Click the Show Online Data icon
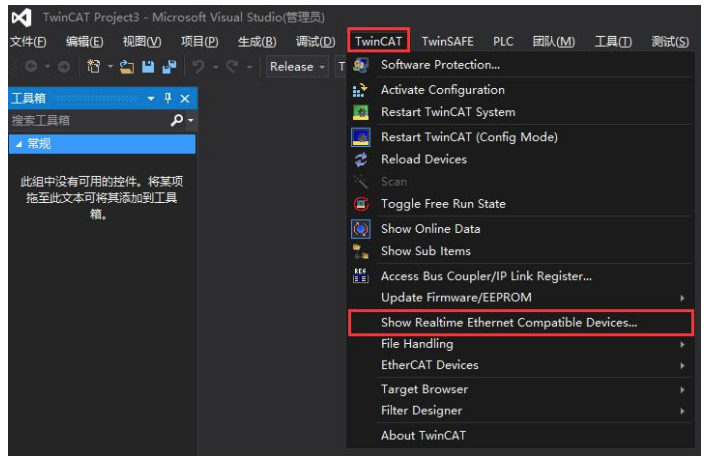 pyautogui.click(x=361, y=229)
